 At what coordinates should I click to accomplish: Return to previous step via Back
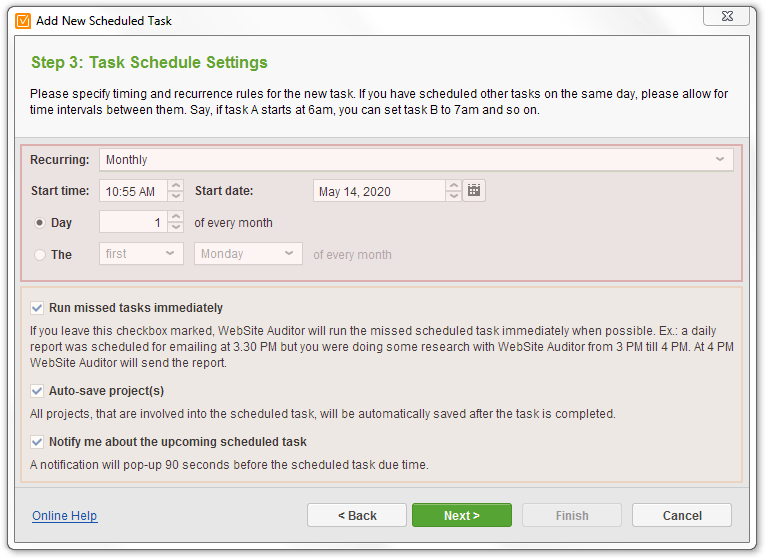pos(357,515)
